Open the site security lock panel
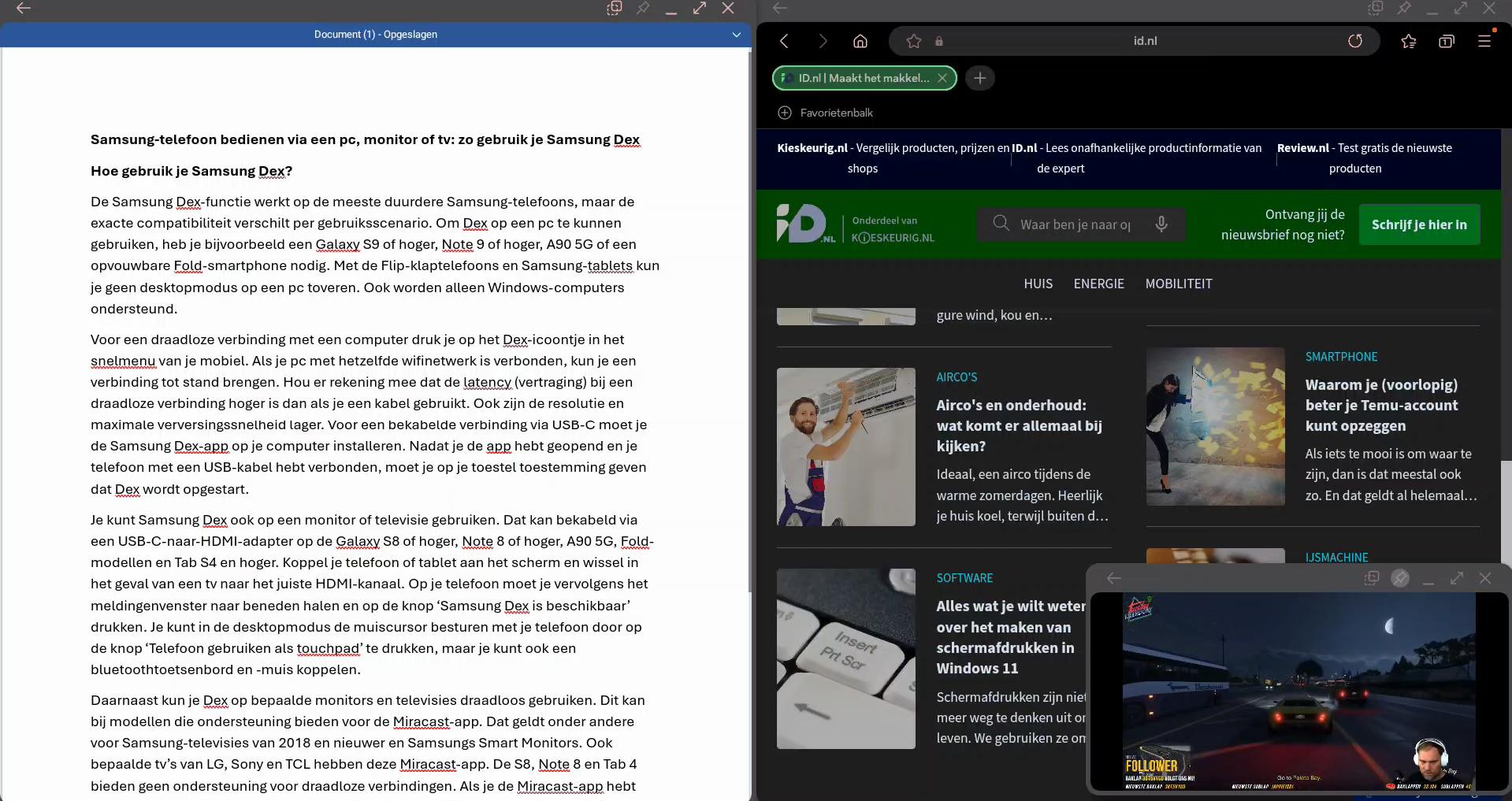 click(x=938, y=40)
